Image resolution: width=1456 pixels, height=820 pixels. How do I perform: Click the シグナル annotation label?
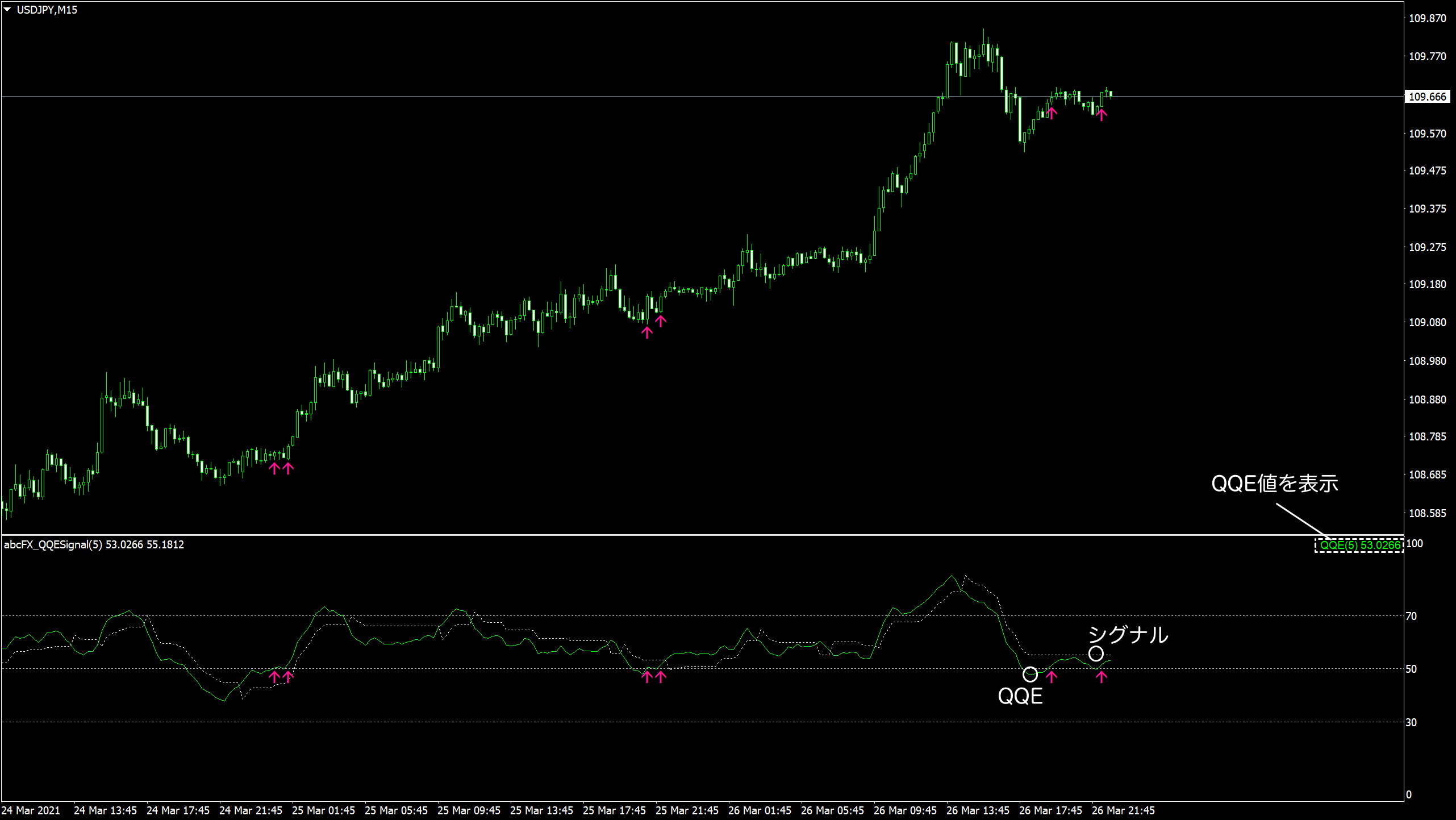(x=1128, y=635)
